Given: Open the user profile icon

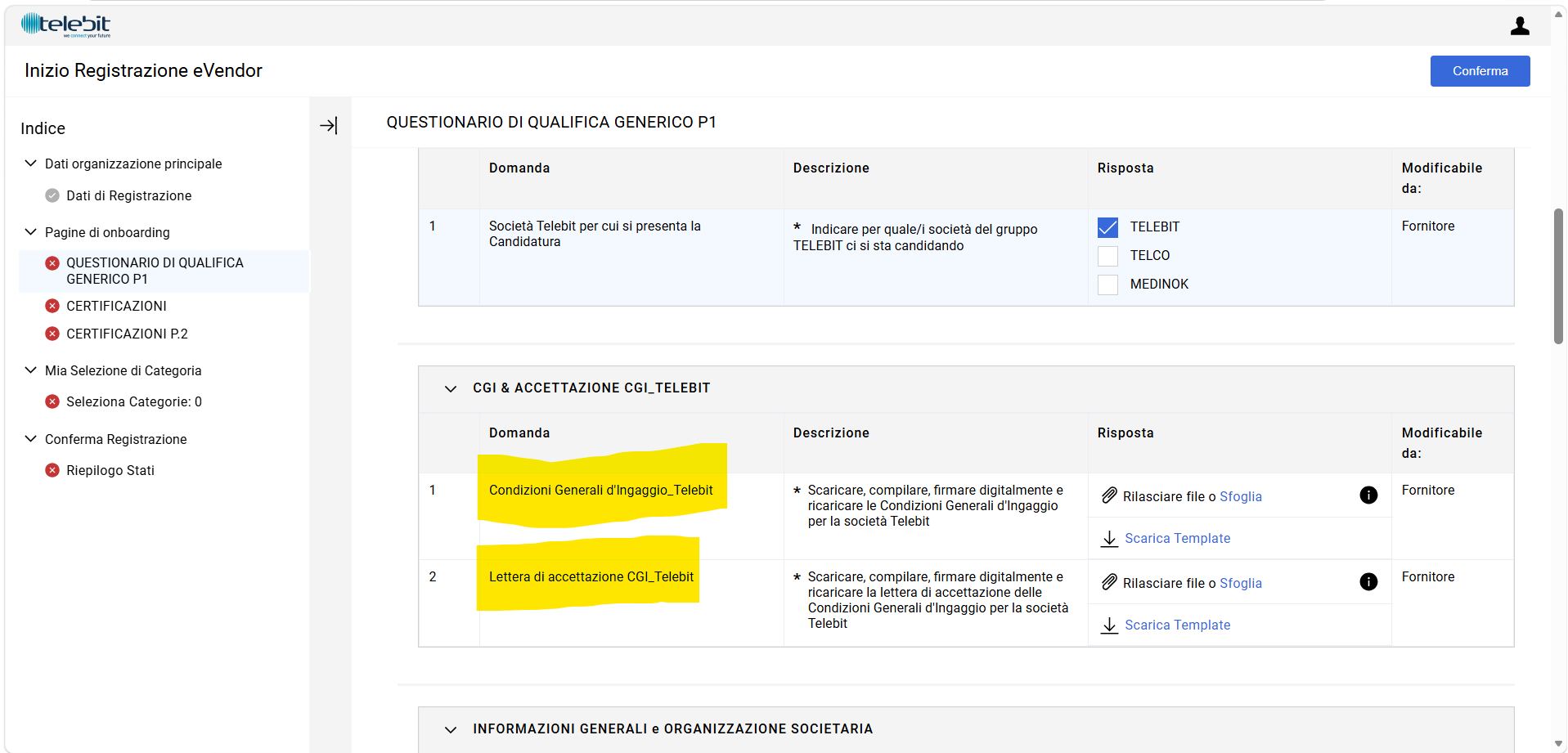Looking at the screenshot, I should (1520, 26).
